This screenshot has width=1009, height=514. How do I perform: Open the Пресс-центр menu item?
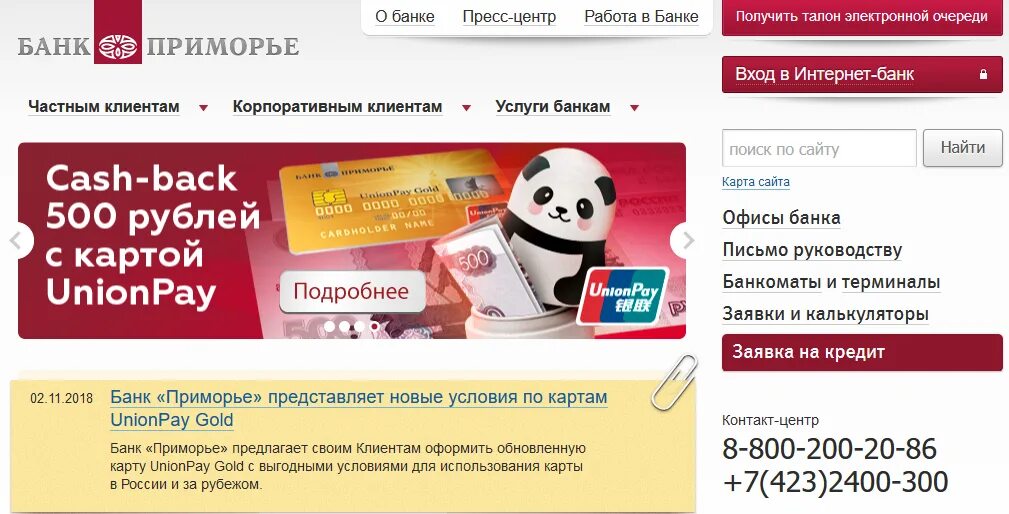click(x=509, y=17)
